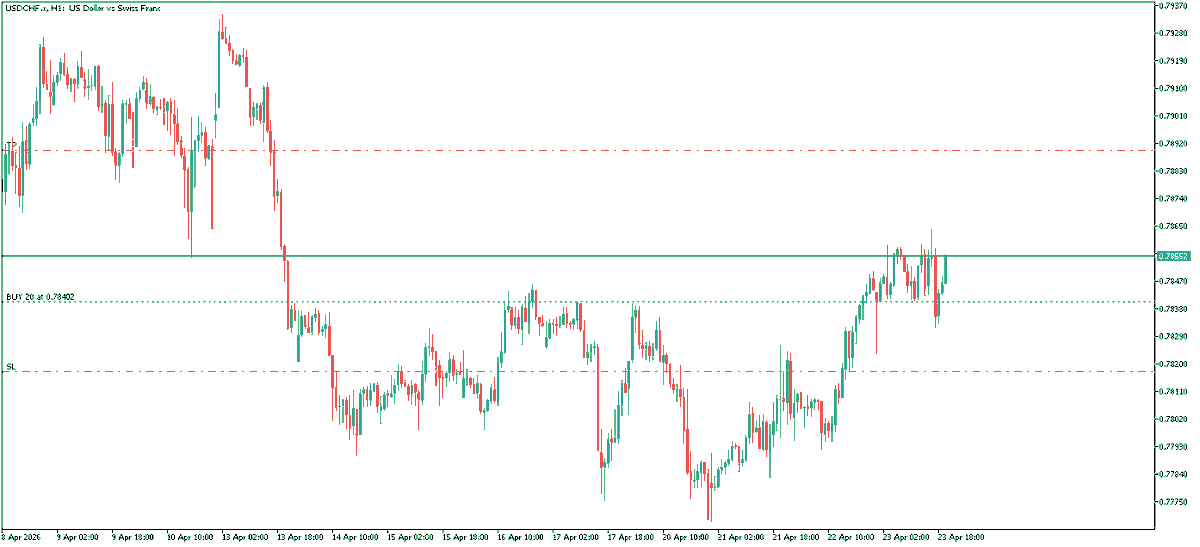Click the current price tag 0.78552
Screen dimensions: 1200x547
[x=1172, y=256]
